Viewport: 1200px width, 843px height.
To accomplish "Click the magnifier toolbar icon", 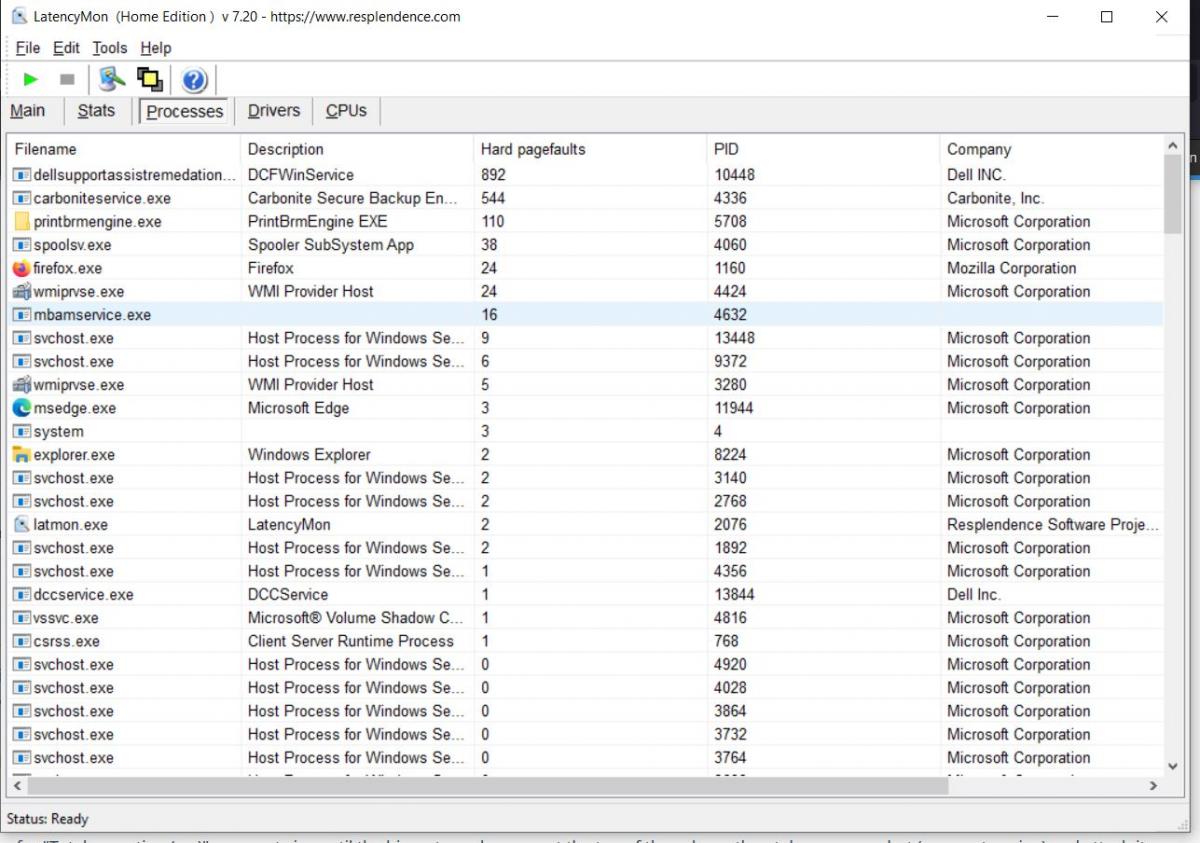I will (112, 79).
